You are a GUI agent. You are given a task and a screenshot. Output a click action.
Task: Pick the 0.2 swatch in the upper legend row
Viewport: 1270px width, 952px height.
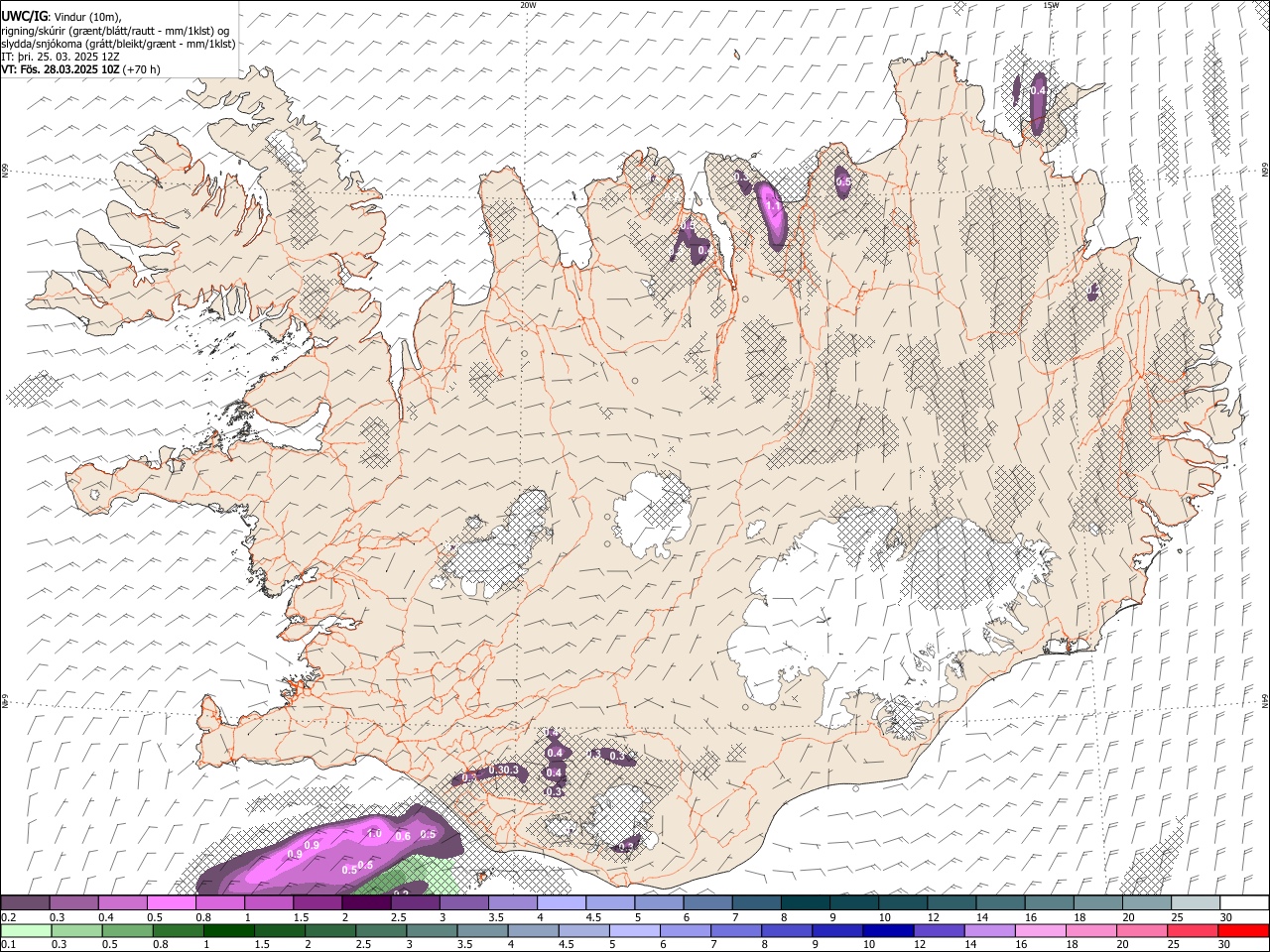25,902
